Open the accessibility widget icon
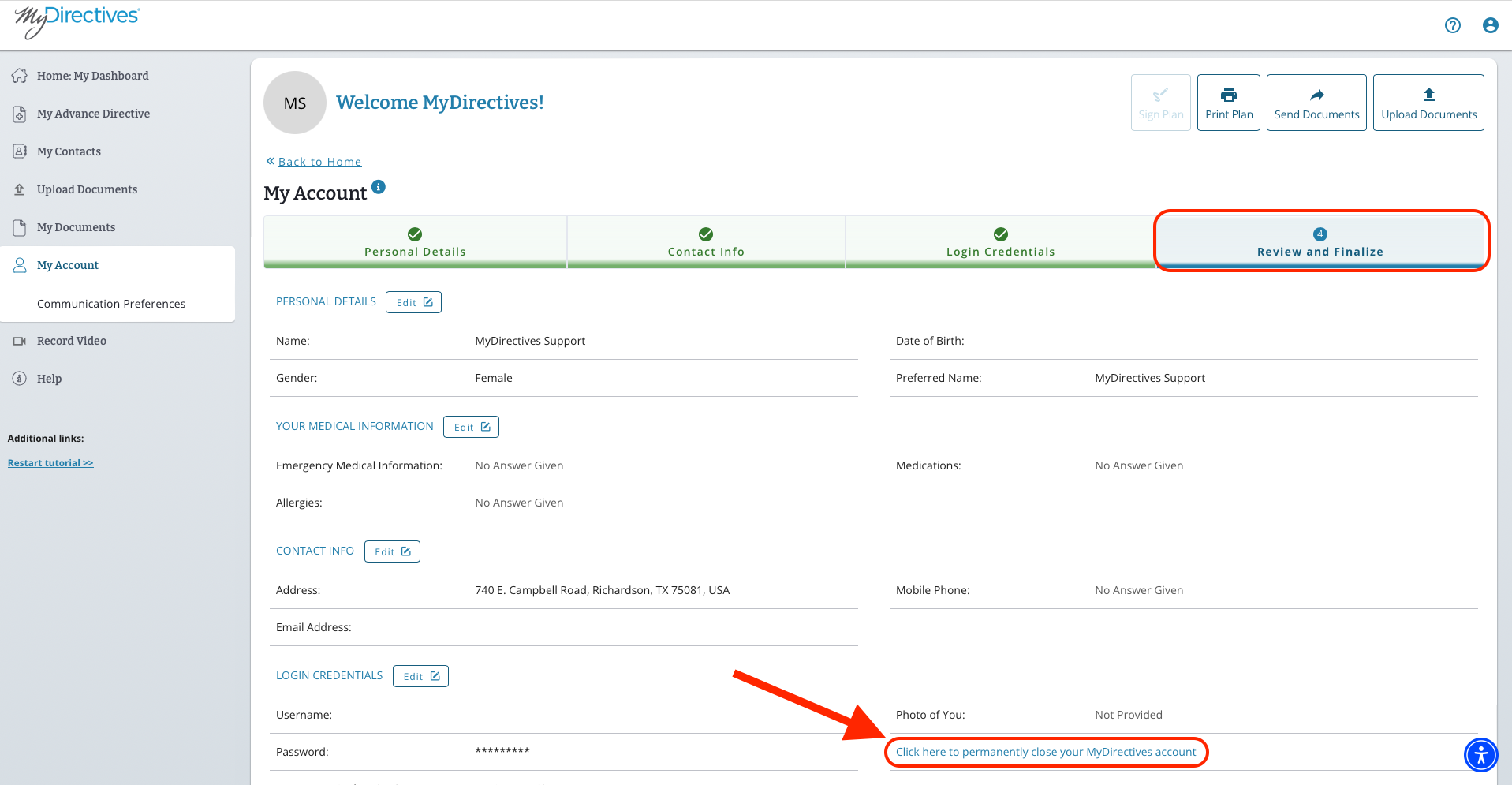This screenshot has height=785, width=1512. click(1480, 755)
